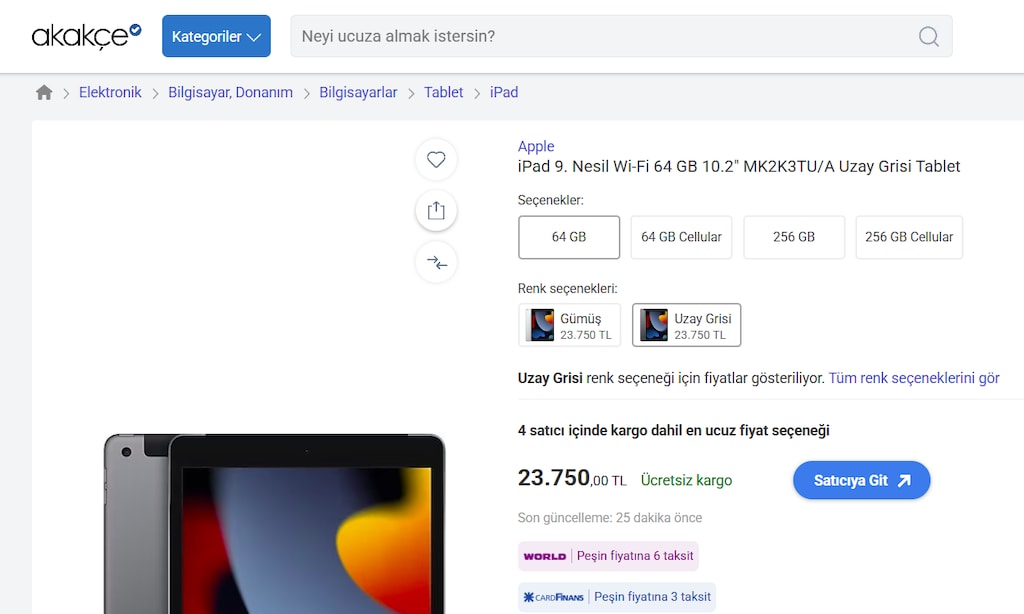Open Kategoriler dropdown menu
The height and width of the screenshot is (614, 1024).
pyautogui.click(x=216, y=36)
